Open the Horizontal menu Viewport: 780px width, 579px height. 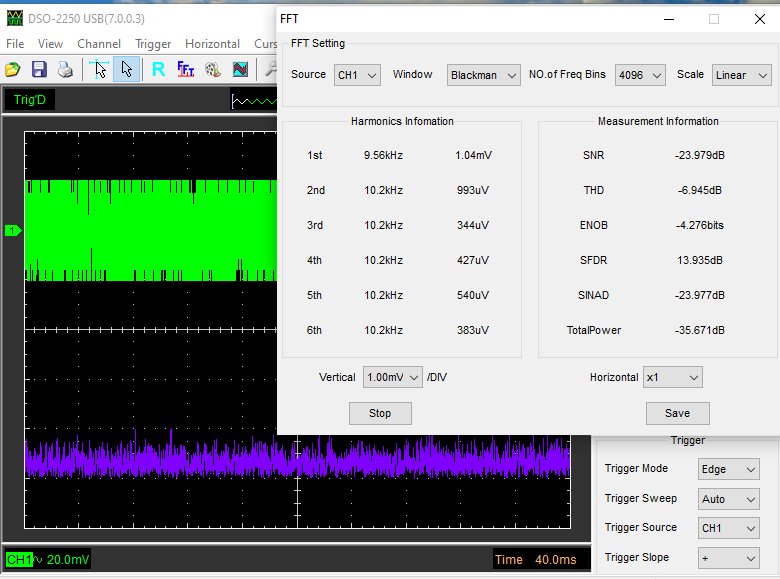tap(212, 44)
